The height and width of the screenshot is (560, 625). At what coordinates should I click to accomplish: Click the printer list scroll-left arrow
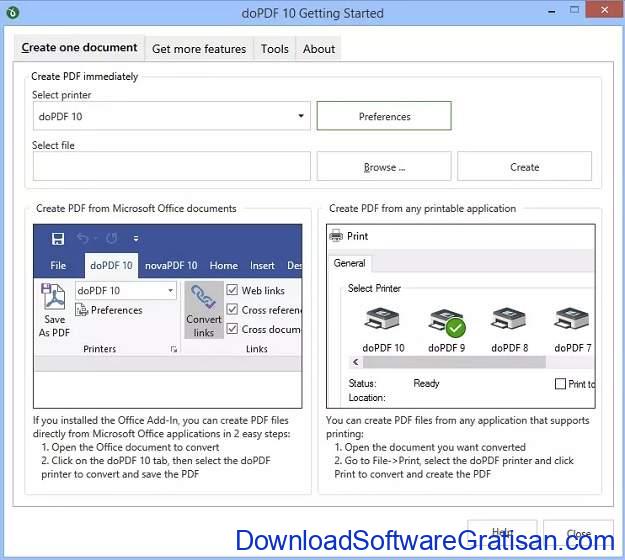click(x=356, y=362)
